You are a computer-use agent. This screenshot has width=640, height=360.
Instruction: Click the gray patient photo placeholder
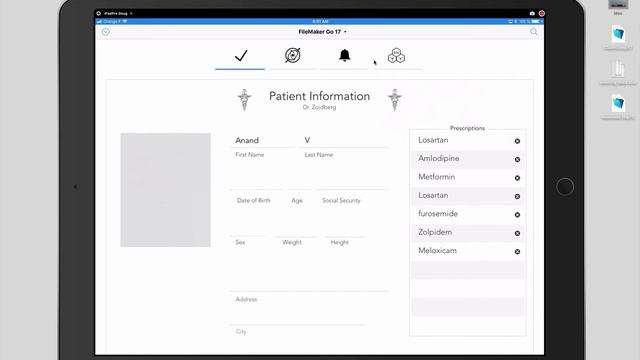[x=165, y=190]
